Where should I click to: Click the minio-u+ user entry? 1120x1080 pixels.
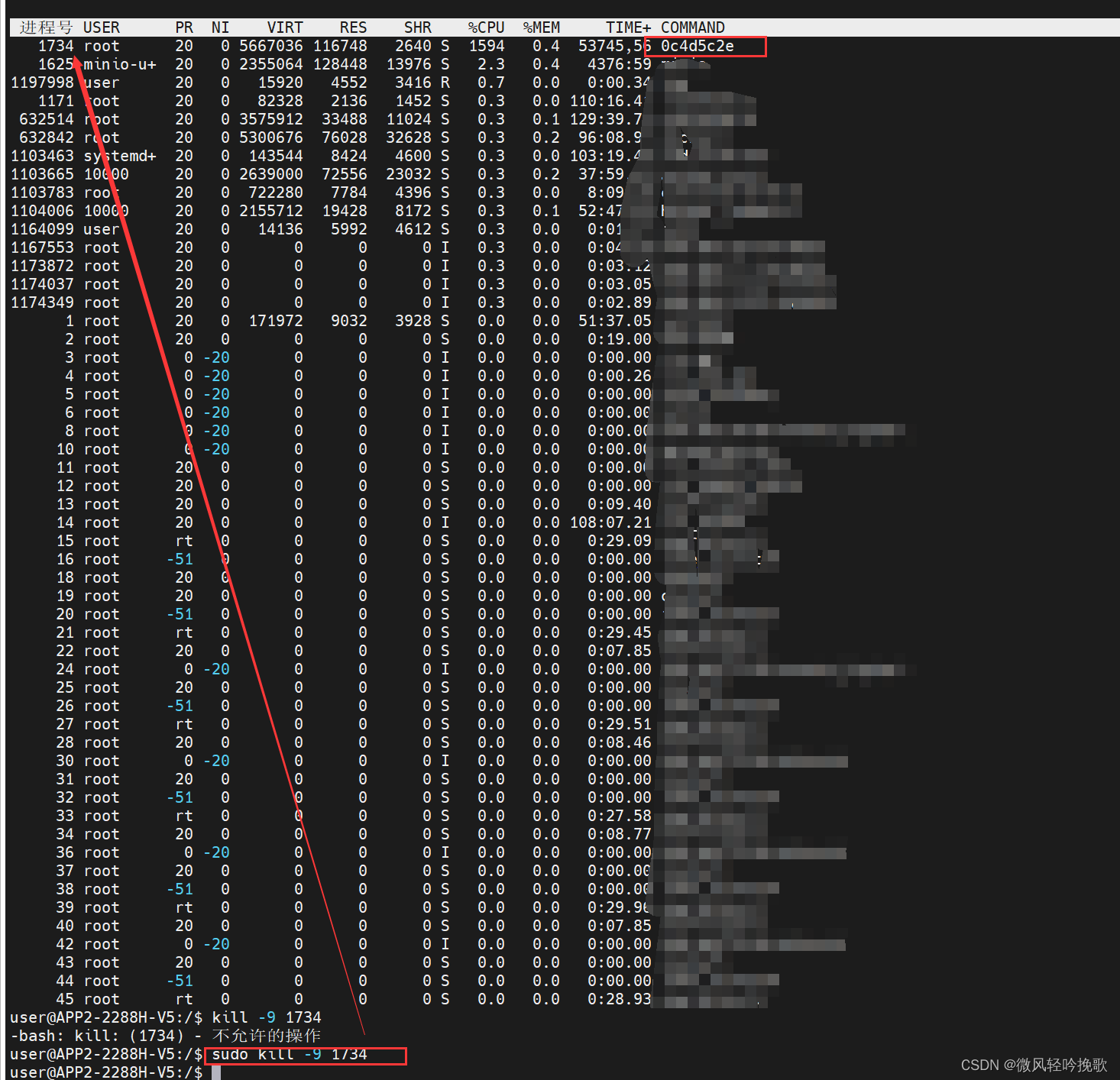click(120, 64)
